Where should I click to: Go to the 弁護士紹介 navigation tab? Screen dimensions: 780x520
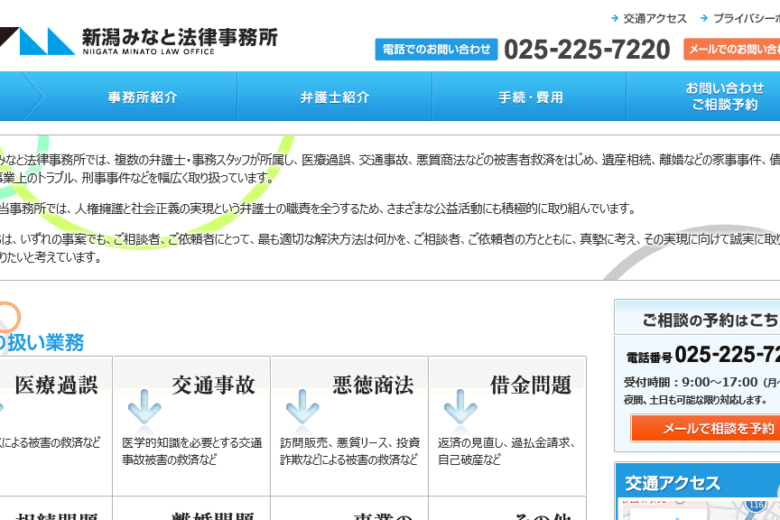[x=334, y=97]
